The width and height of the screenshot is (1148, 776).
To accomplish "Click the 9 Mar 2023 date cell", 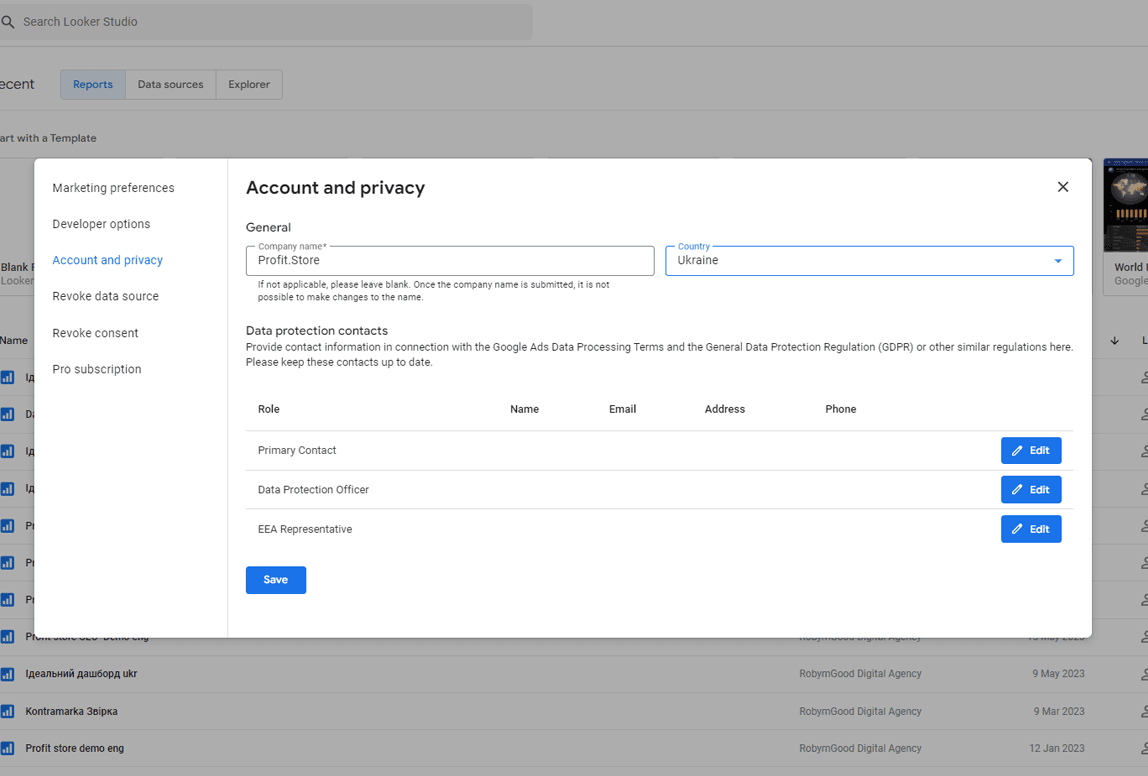I will pos(1059,711).
